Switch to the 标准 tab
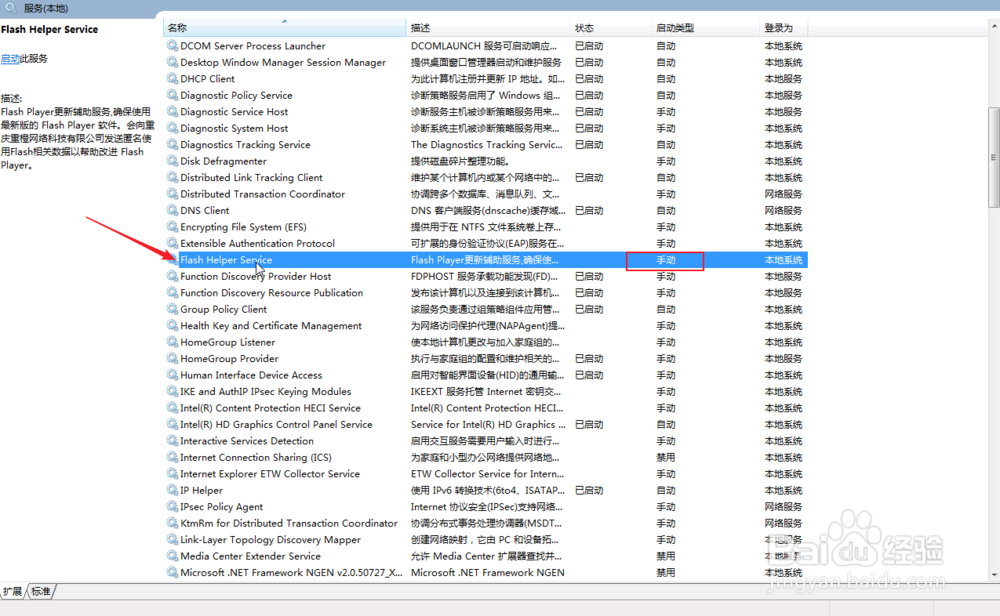 [41, 591]
